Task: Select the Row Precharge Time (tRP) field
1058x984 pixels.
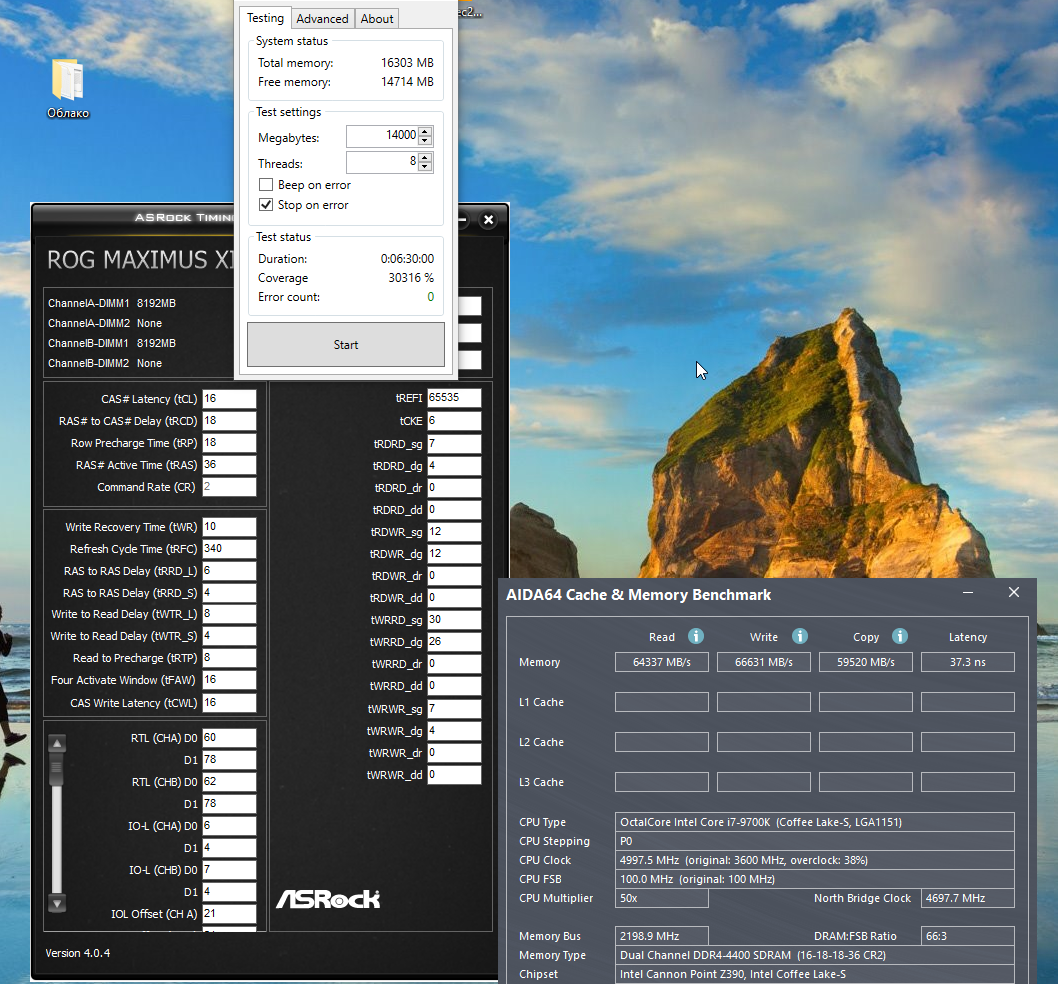Action: pos(229,443)
